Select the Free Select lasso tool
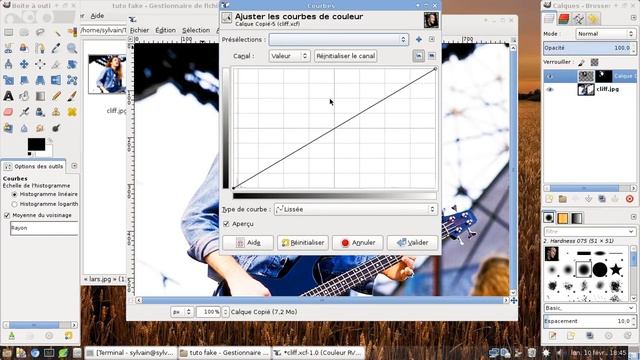The height and width of the screenshot is (360, 640). coord(40,32)
